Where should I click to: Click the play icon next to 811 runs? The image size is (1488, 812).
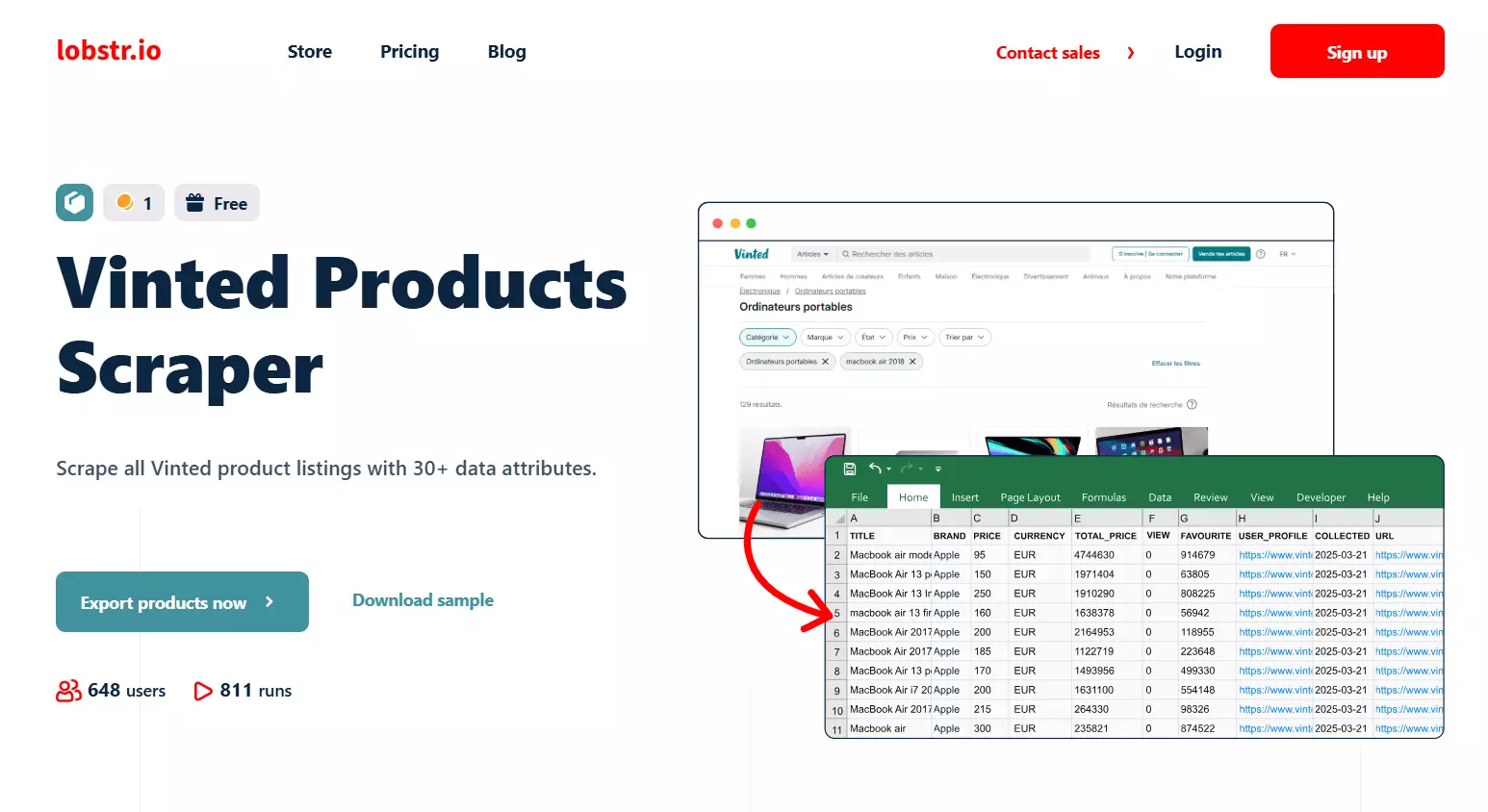point(202,691)
